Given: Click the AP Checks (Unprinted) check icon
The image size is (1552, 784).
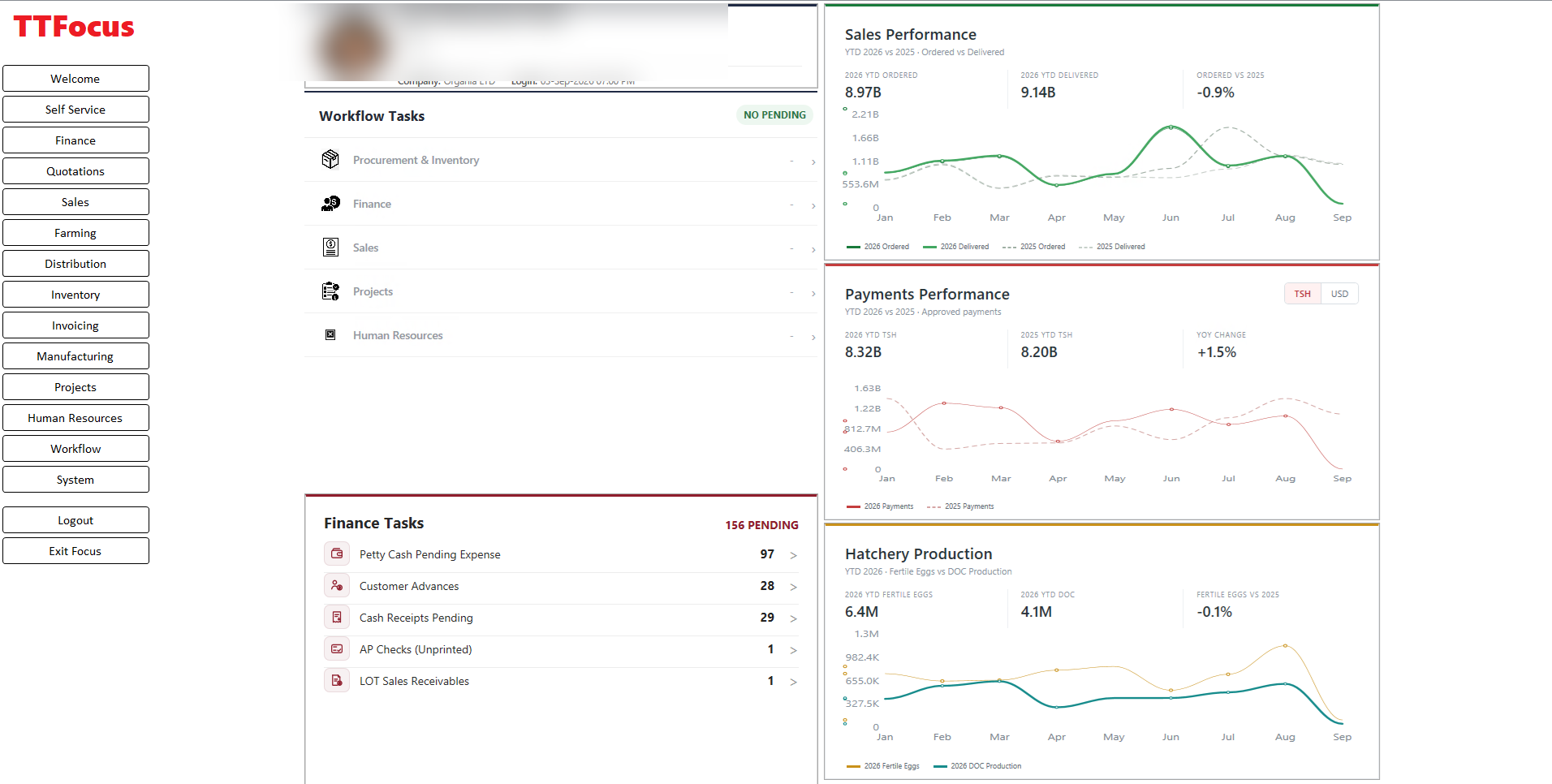Looking at the screenshot, I should click(x=337, y=648).
